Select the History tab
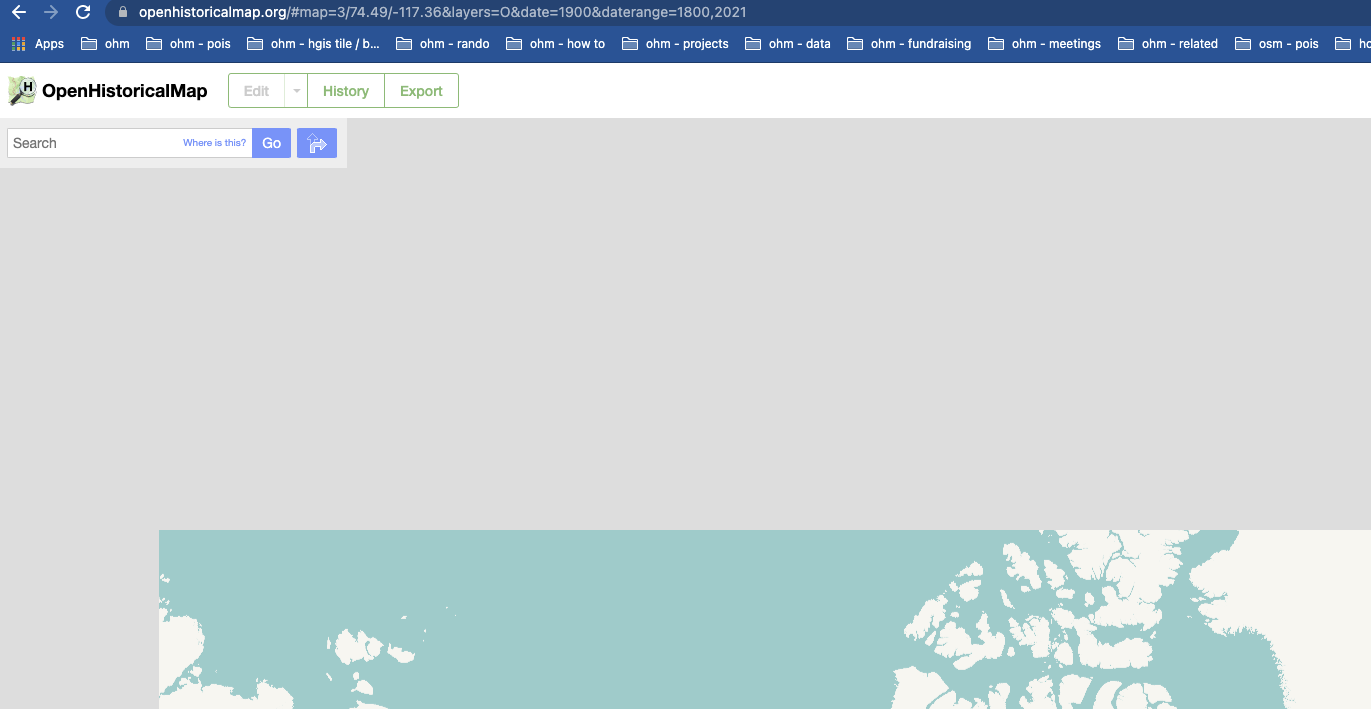Image resolution: width=1371 pixels, height=709 pixels. 345,90
